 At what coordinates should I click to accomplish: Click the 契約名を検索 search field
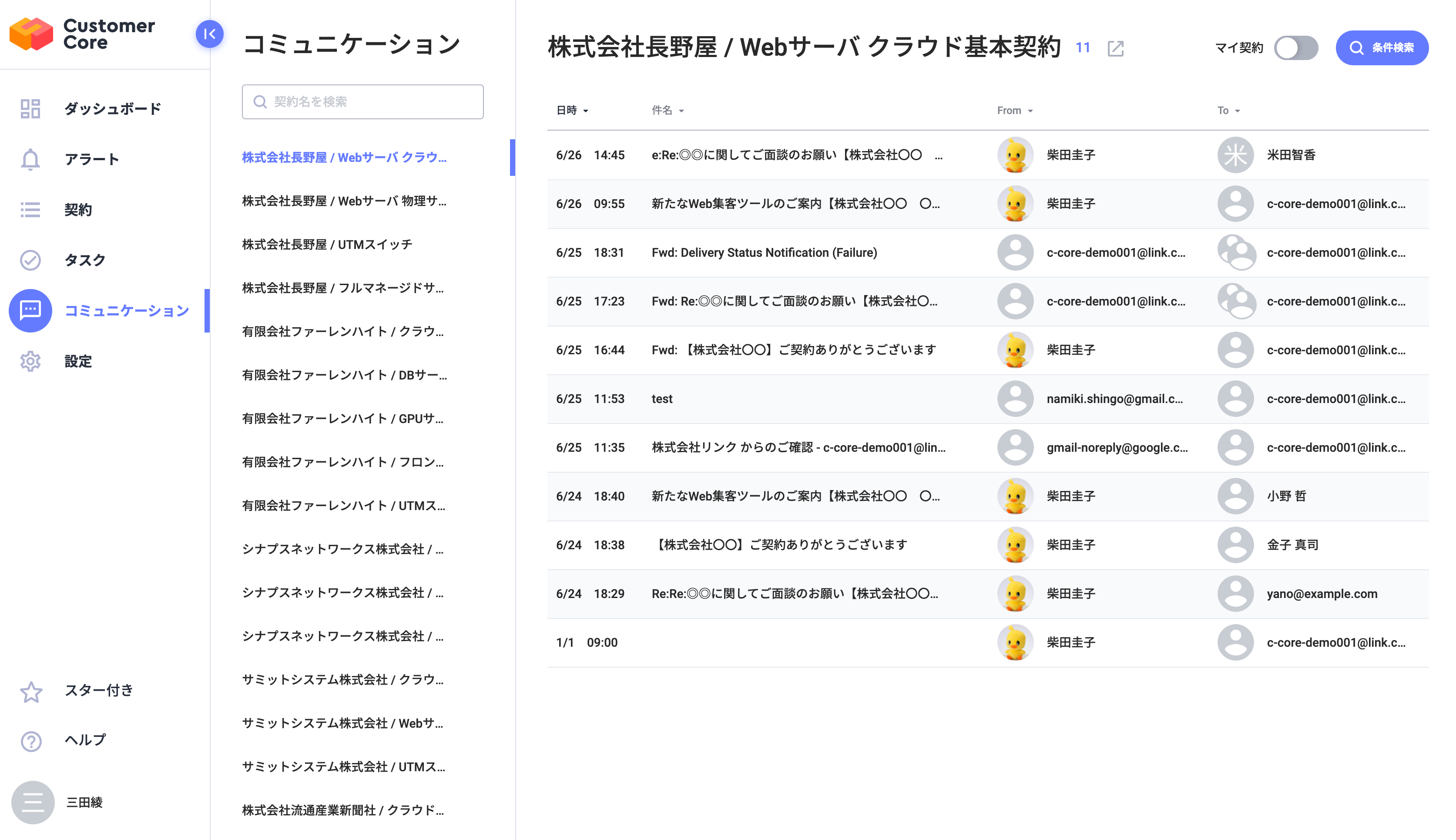point(363,102)
